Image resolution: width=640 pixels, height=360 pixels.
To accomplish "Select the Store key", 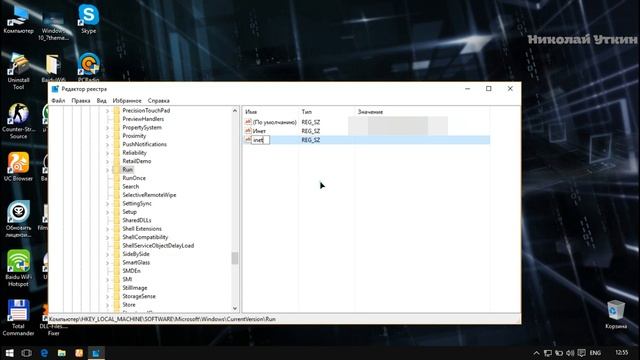I will tap(129, 305).
